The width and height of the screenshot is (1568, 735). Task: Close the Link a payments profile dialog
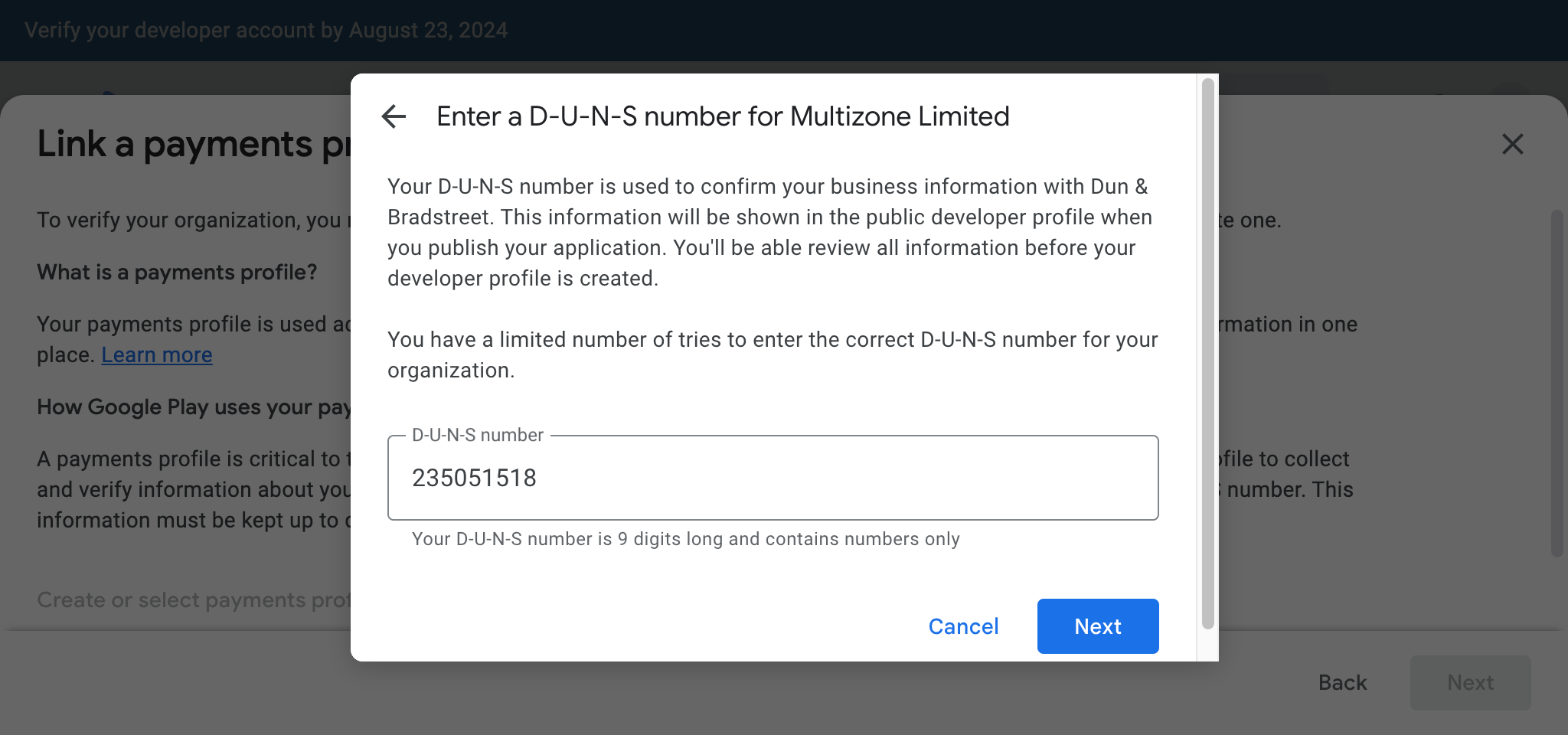click(x=1512, y=144)
